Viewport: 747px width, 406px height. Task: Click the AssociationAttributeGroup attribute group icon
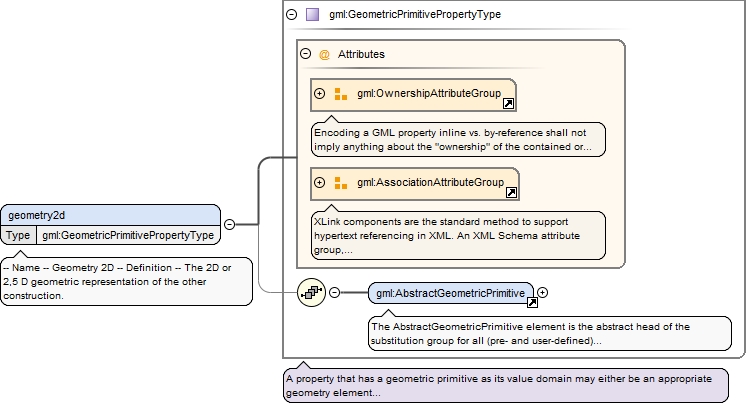pos(341,183)
